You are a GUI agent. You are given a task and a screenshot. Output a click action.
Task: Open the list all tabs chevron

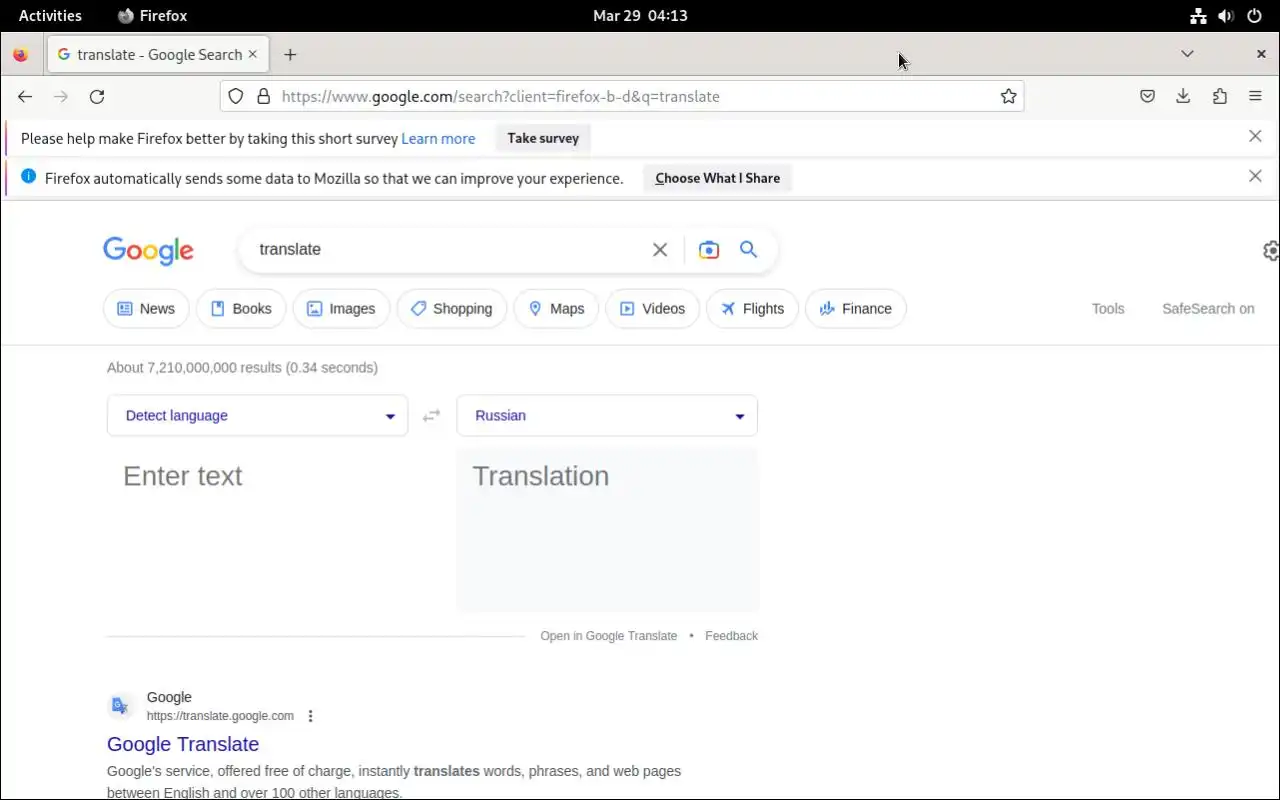coord(1187,54)
